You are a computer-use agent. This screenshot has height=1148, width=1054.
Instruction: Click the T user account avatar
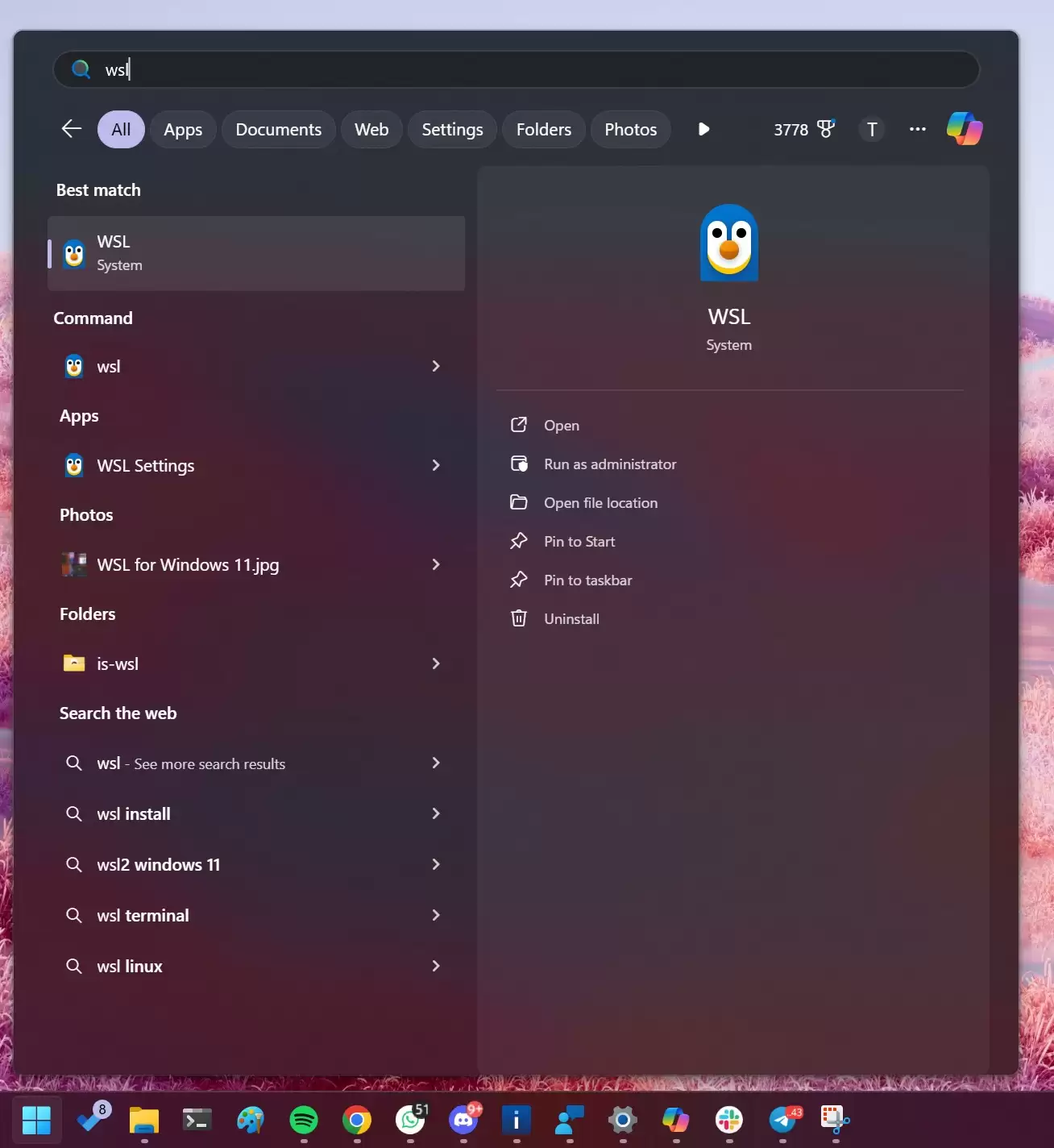pos(871,130)
